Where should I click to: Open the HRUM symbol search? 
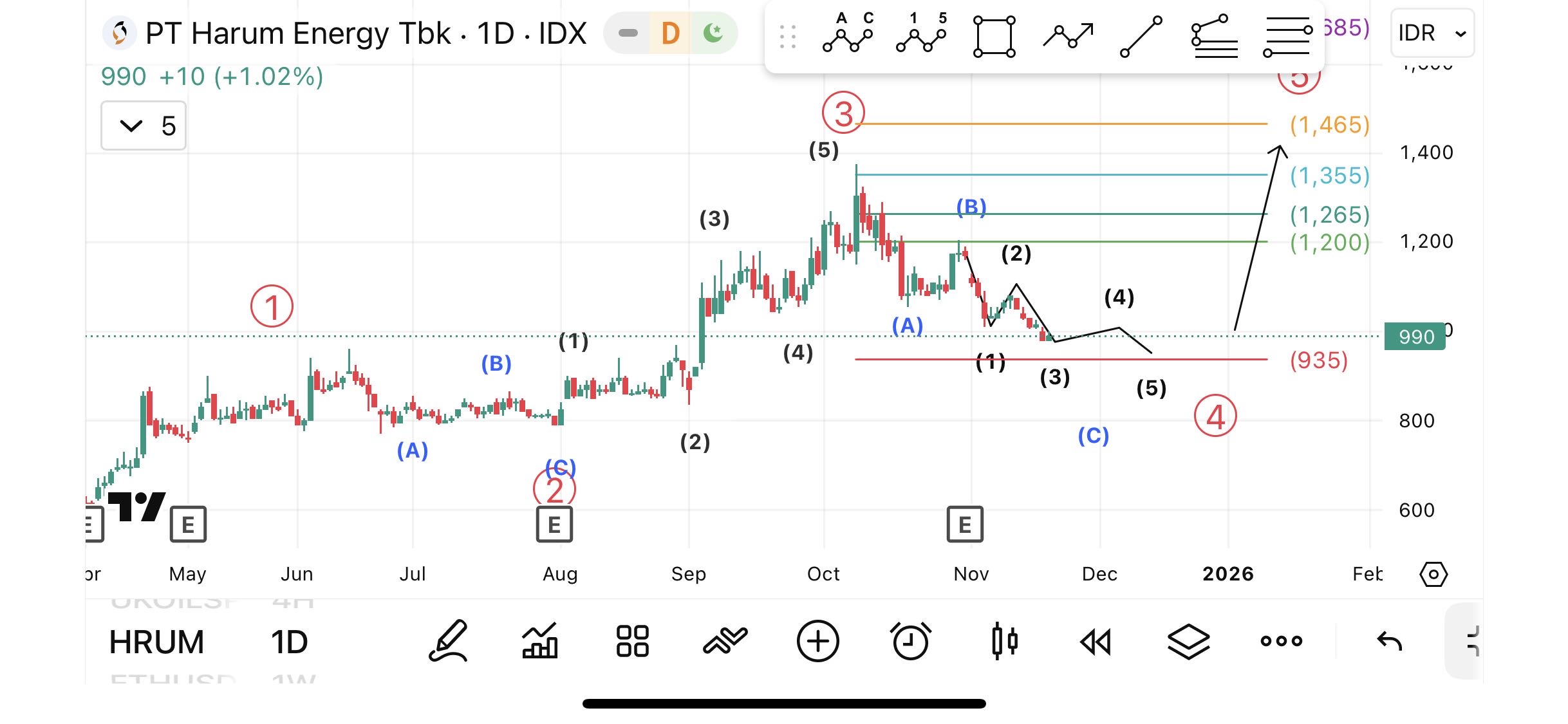(x=156, y=642)
